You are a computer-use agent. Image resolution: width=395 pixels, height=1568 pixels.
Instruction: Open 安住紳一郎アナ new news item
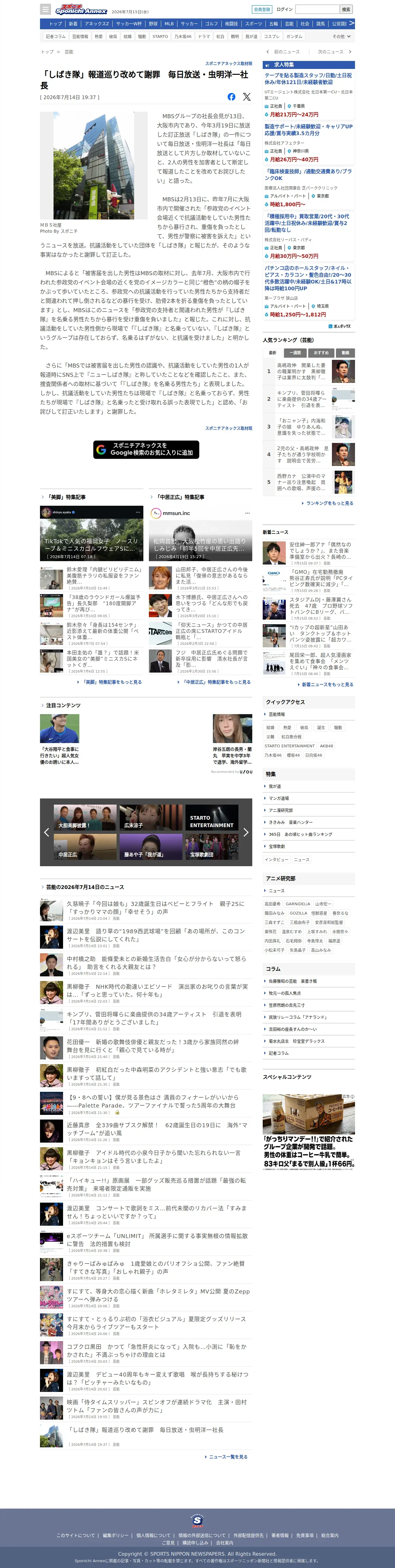309,553
